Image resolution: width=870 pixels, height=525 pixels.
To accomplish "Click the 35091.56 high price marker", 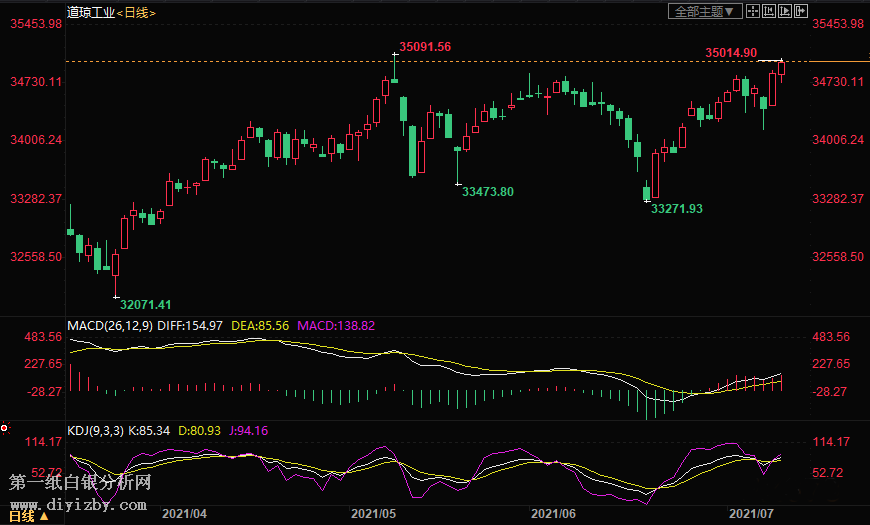I will 425,46.
